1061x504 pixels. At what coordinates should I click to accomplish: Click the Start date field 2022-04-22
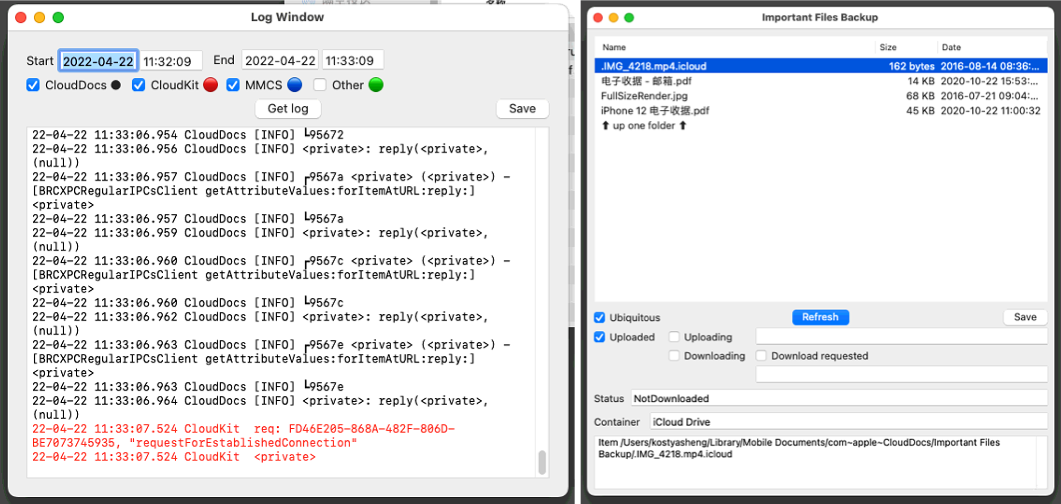tap(99, 60)
